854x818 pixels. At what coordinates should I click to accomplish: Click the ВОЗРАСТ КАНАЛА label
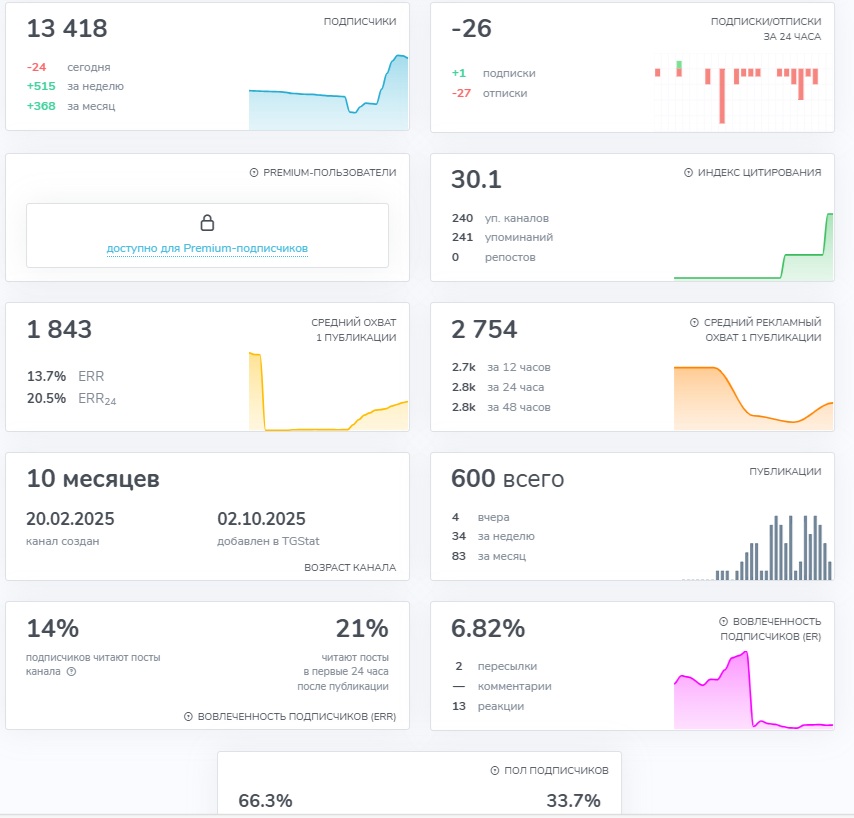(350, 567)
